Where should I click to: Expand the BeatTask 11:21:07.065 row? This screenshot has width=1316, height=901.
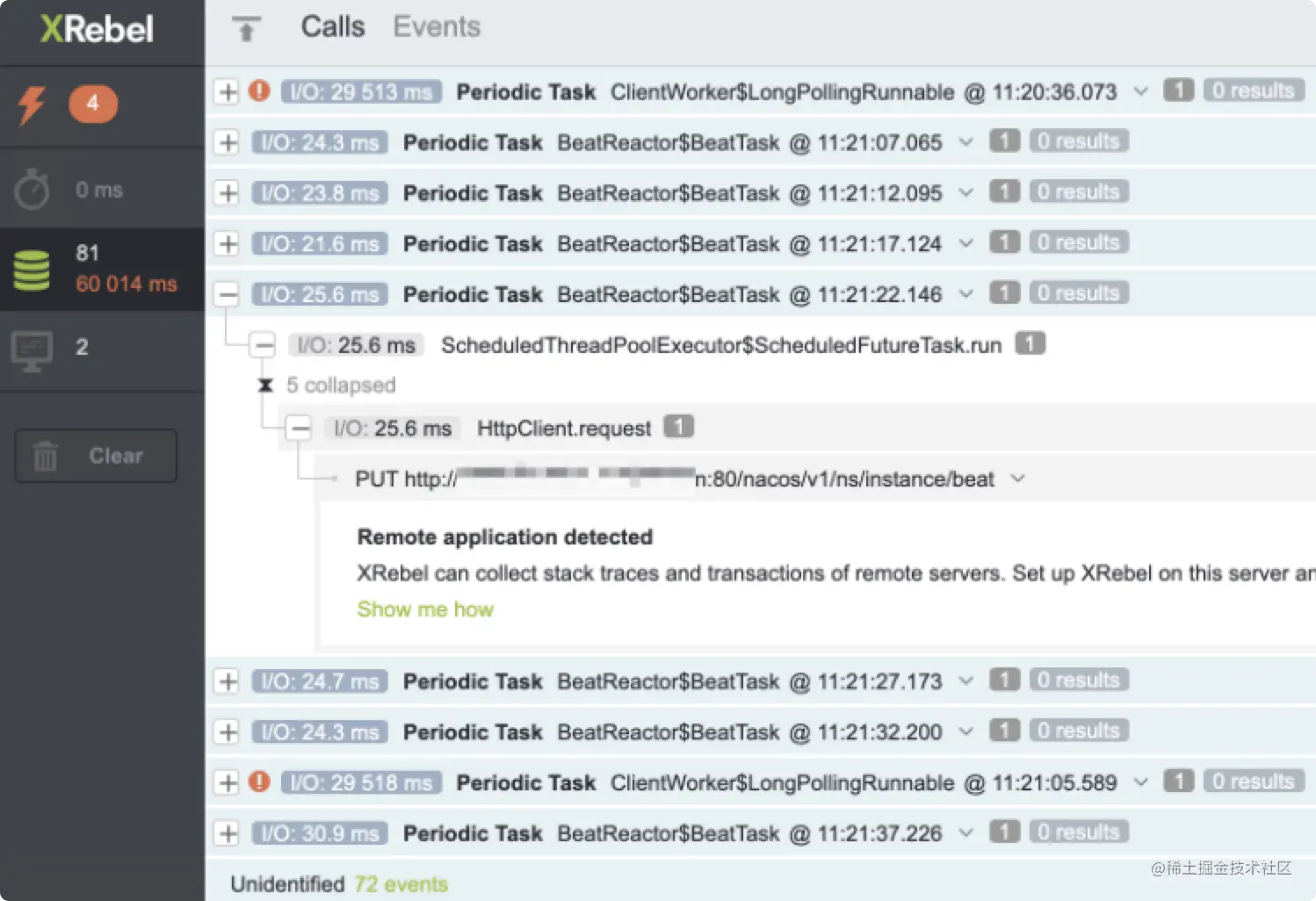click(228, 142)
